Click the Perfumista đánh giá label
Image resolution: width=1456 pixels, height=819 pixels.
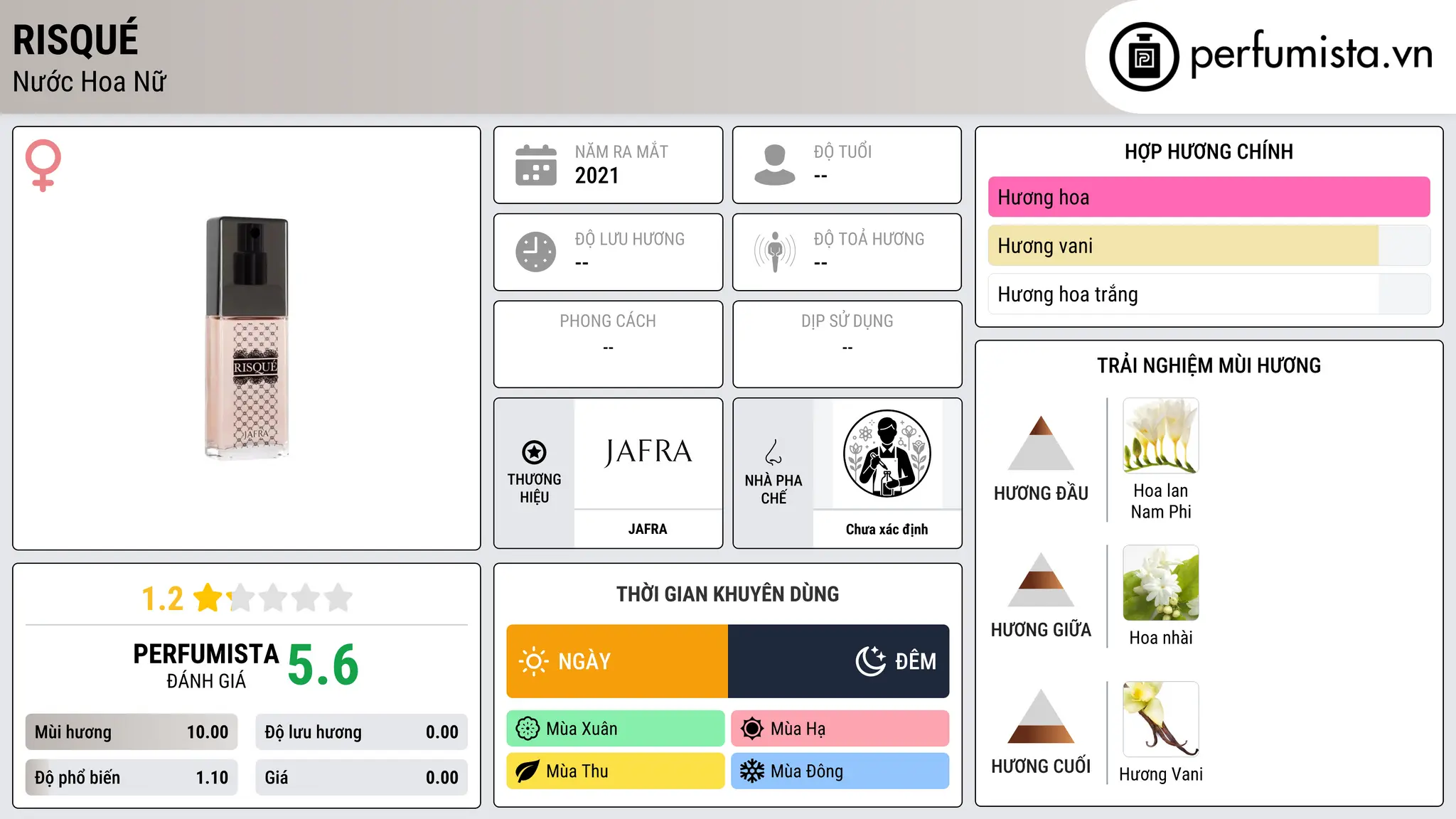(x=206, y=665)
